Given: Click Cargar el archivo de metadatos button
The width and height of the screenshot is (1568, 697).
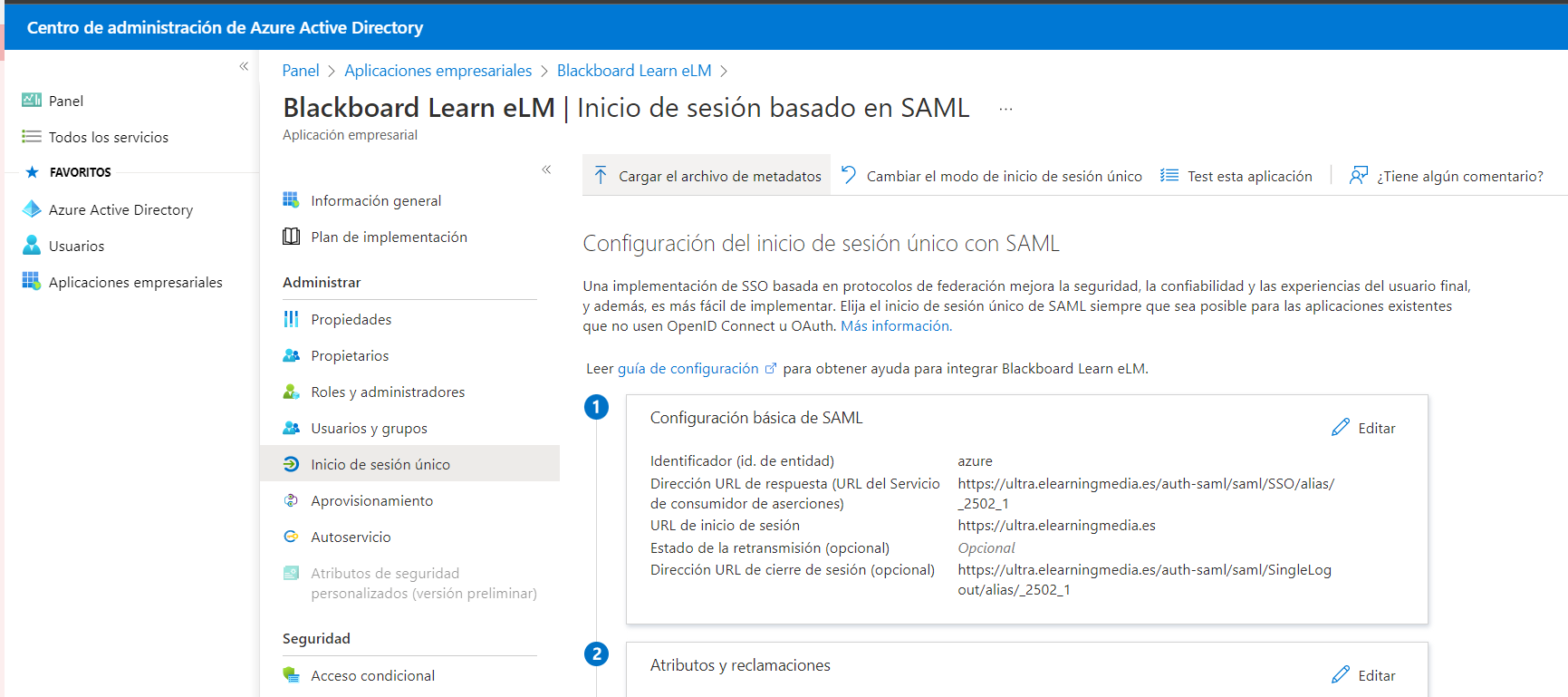Looking at the screenshot, I should click(707, 175).
